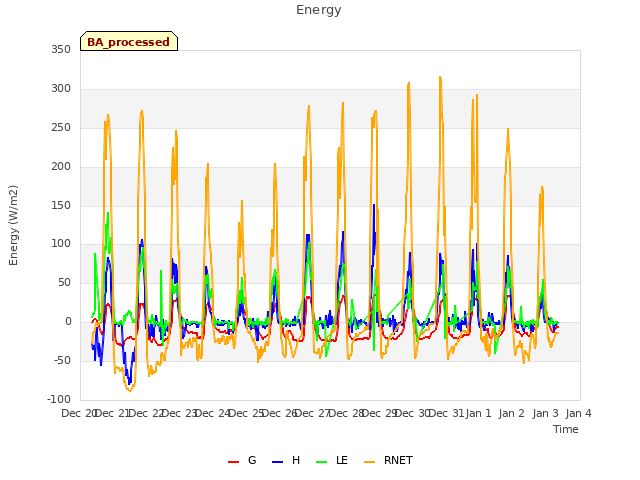This screenshot has height=480, width=640.
Task: Click the Dec 23 x-axis label
Action: point(180,413)
